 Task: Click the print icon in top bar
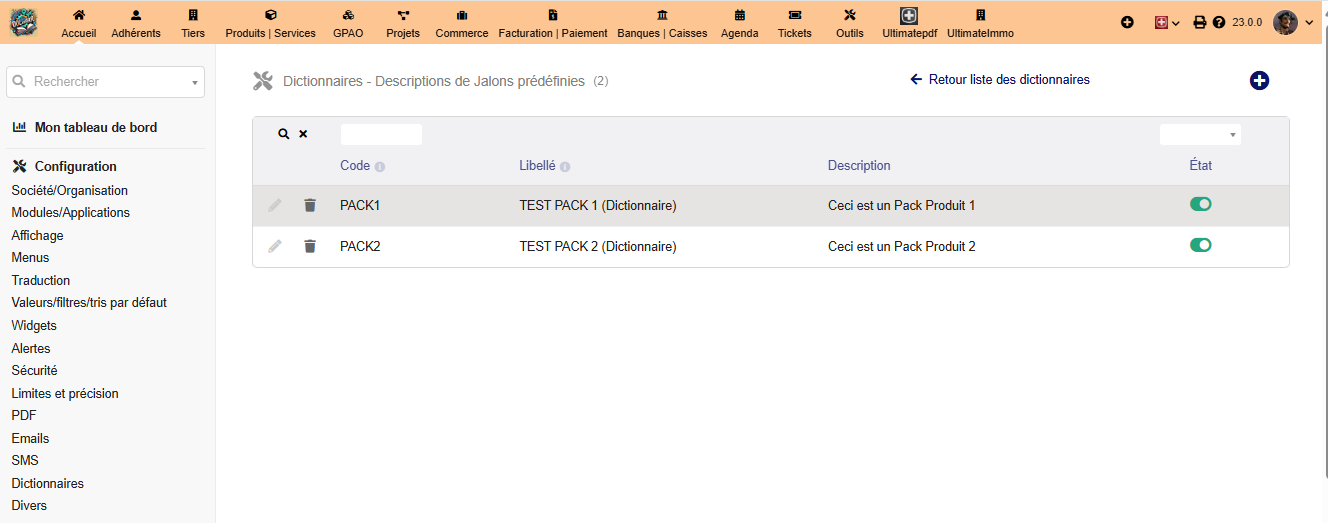1200,22
